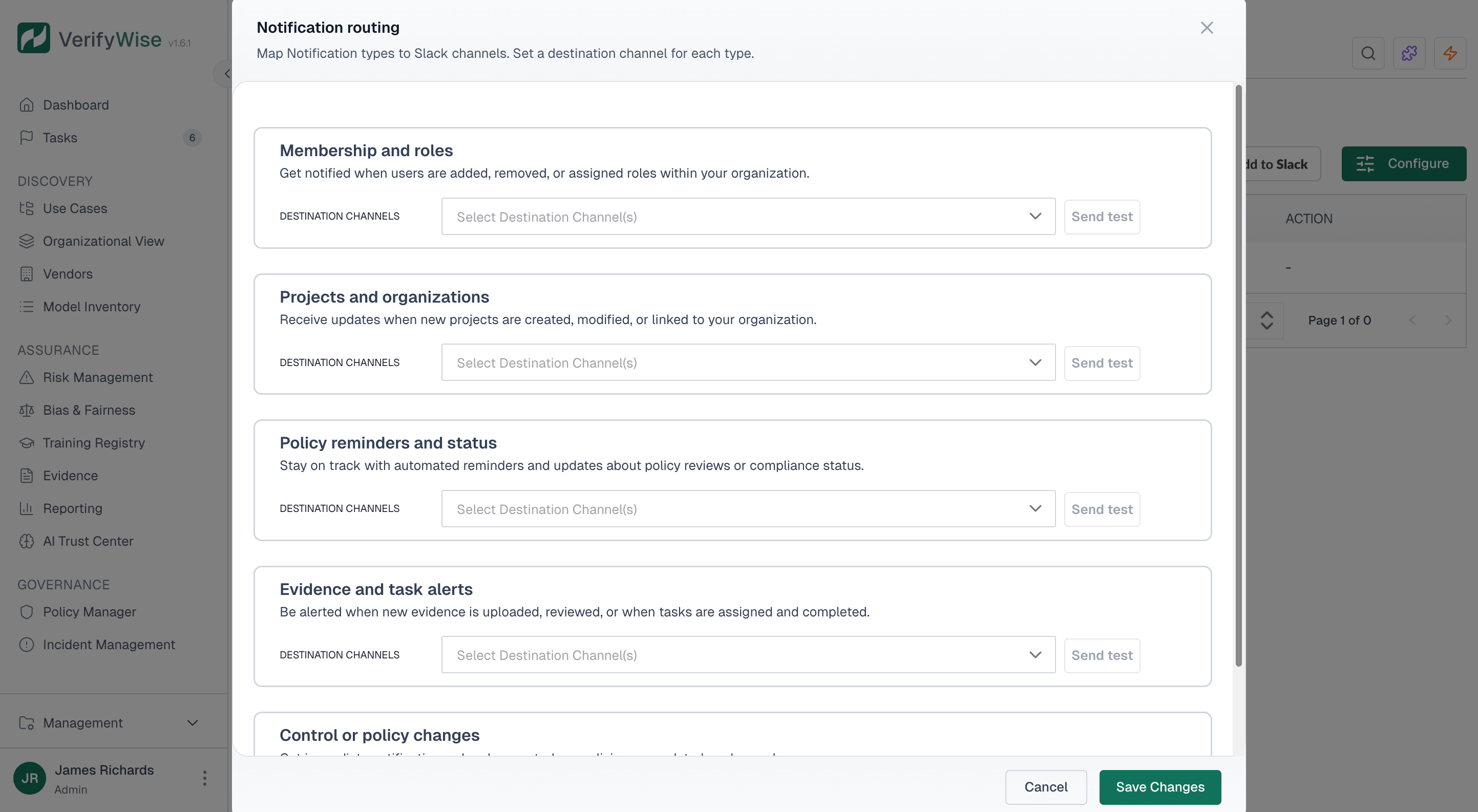The width and height of the screenshot is (1478, 812).
Task: Open James Richards account options menu
Action: point(204,778)
